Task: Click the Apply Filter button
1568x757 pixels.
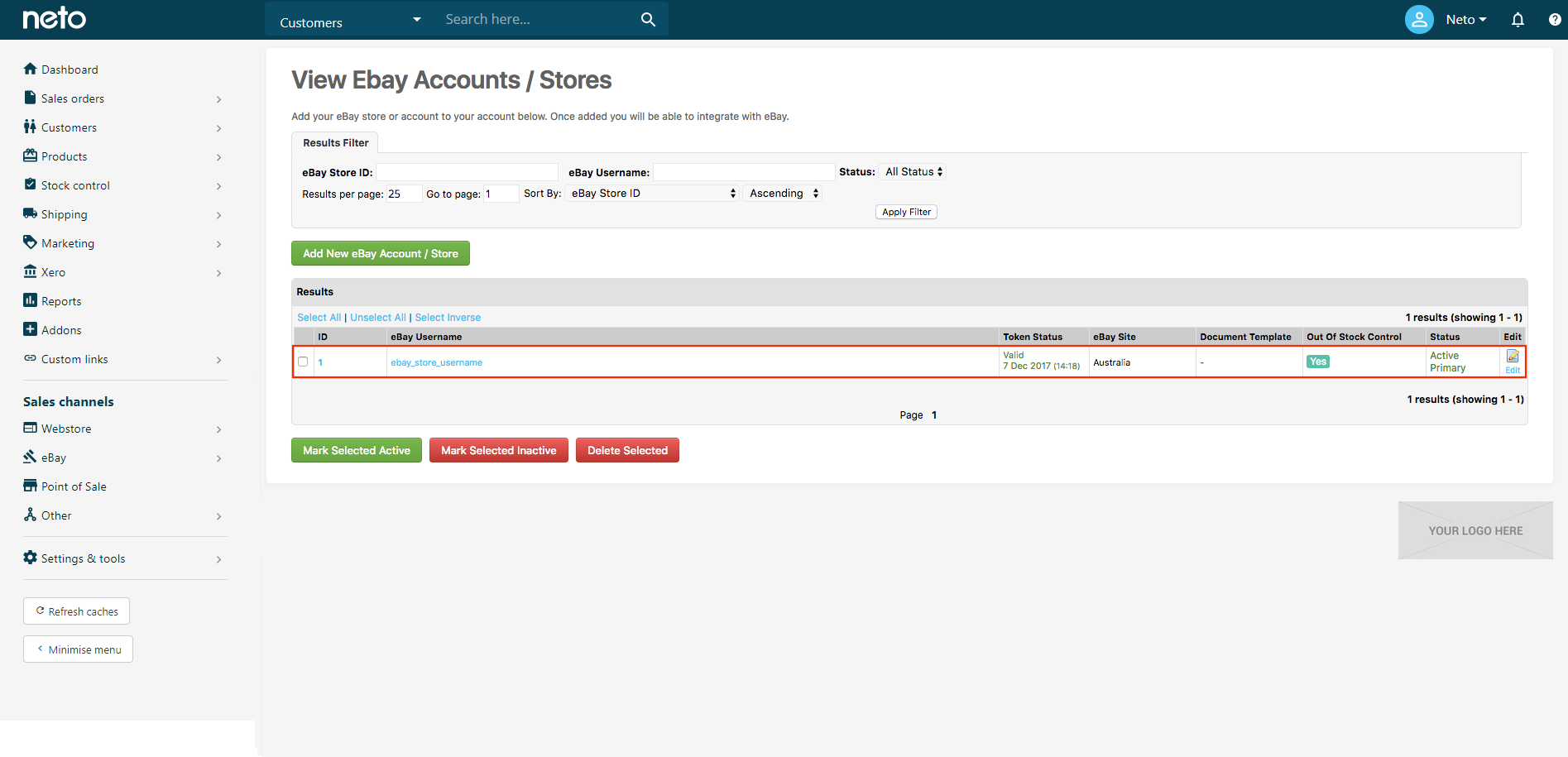Action: point(906,212)
